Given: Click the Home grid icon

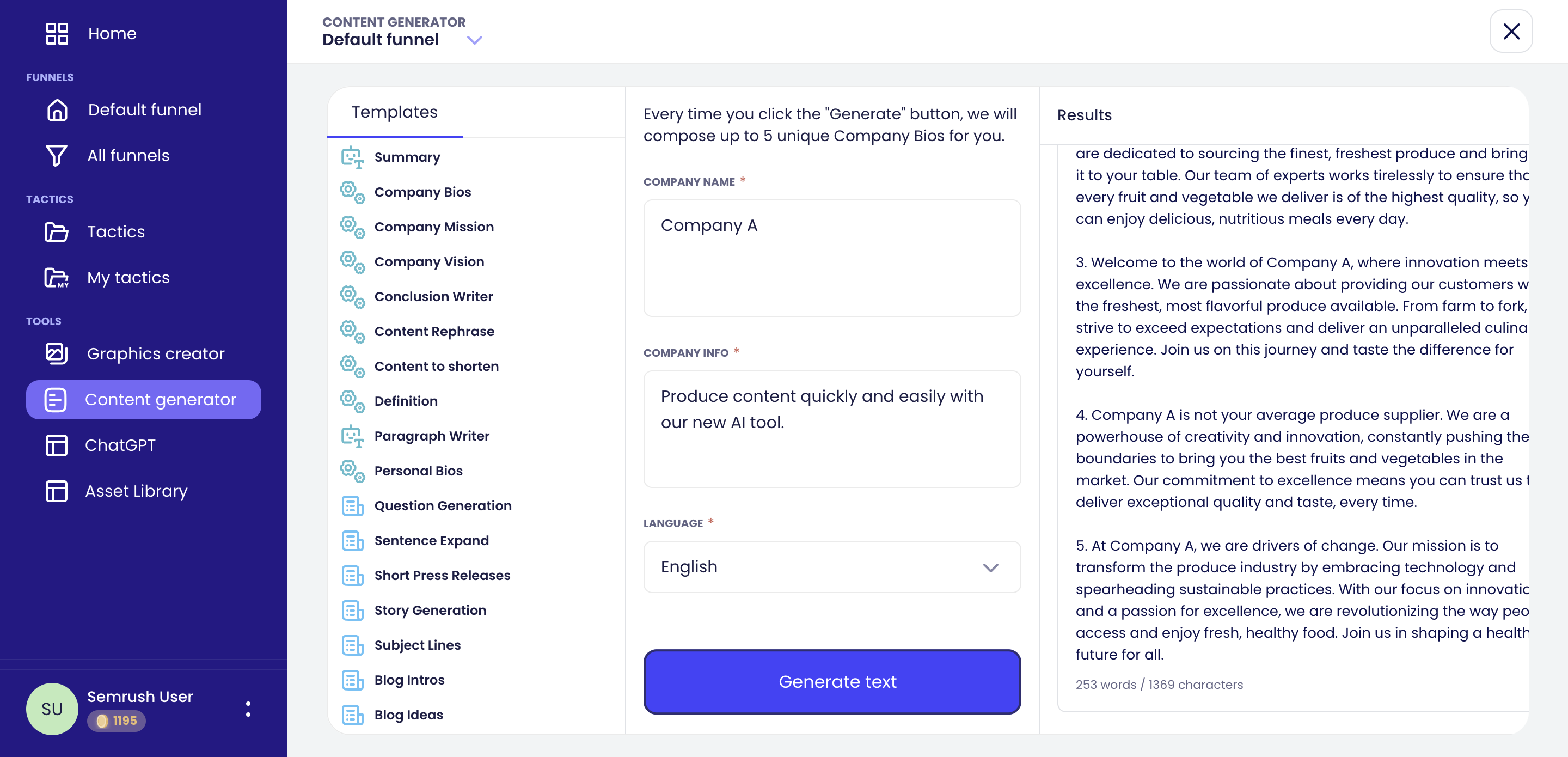Looking at the screenshot, I should point(57,34).
